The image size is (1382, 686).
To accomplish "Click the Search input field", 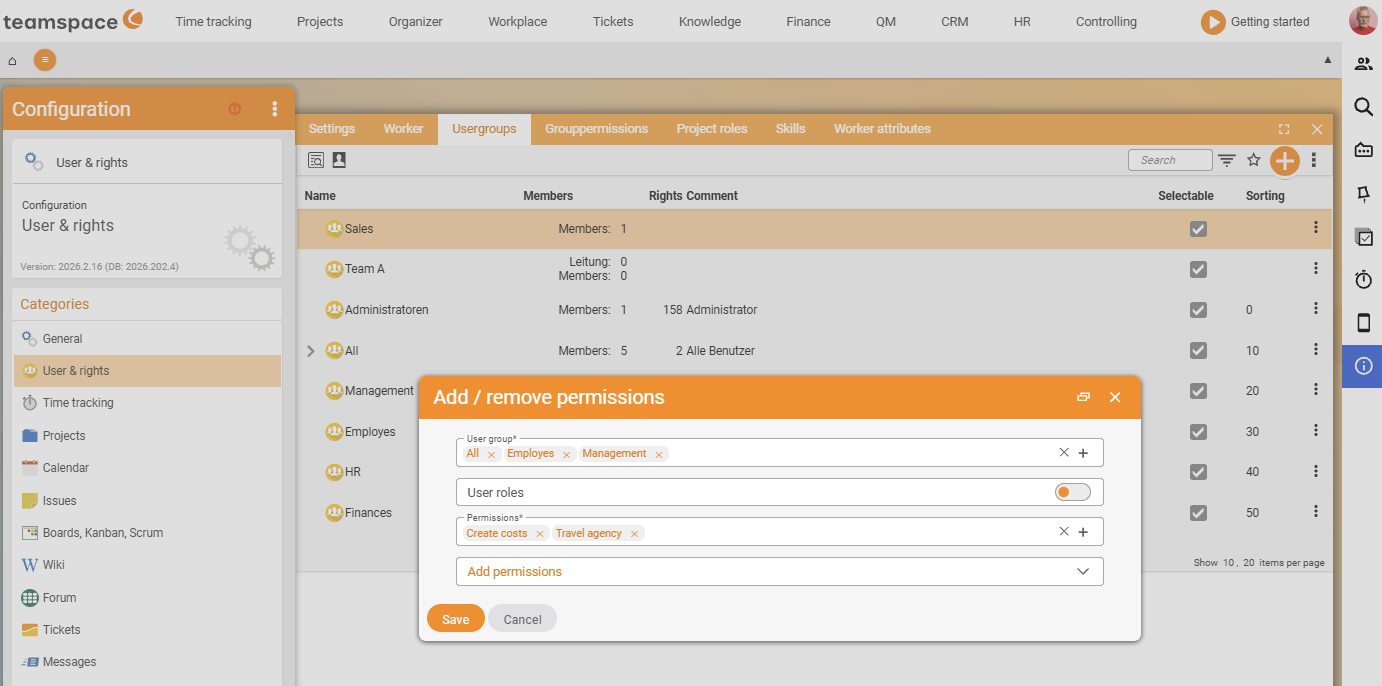I will tap(1170, 160).
